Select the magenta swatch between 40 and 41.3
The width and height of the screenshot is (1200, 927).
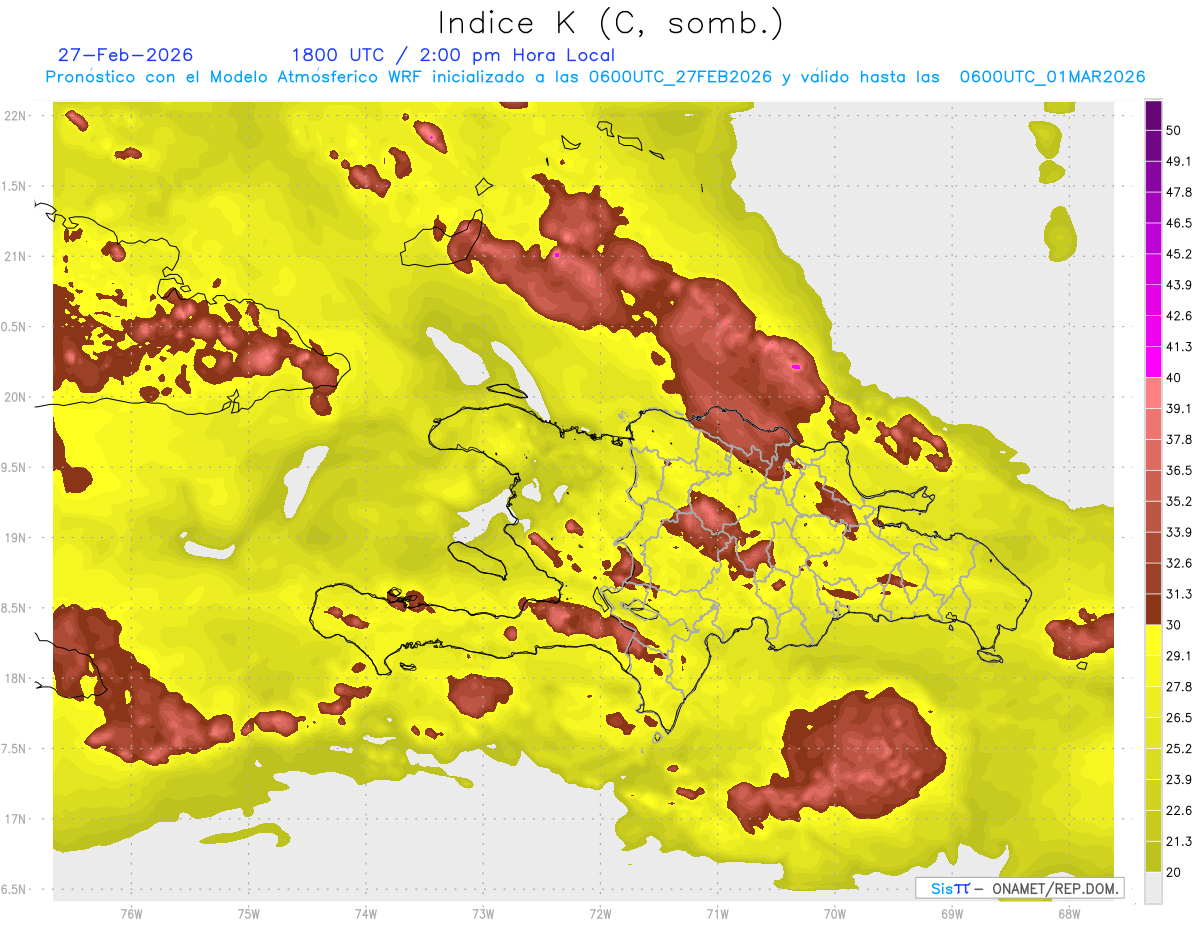point(1153,362)
